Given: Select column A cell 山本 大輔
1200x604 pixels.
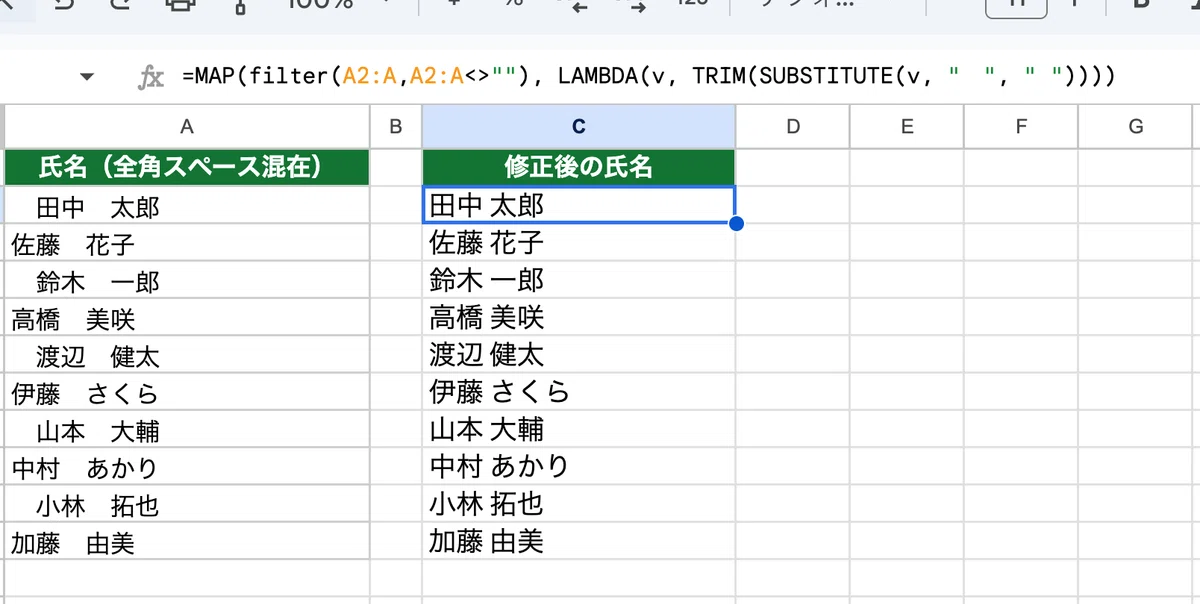Looking at the screenshot, I should [187, 430].
